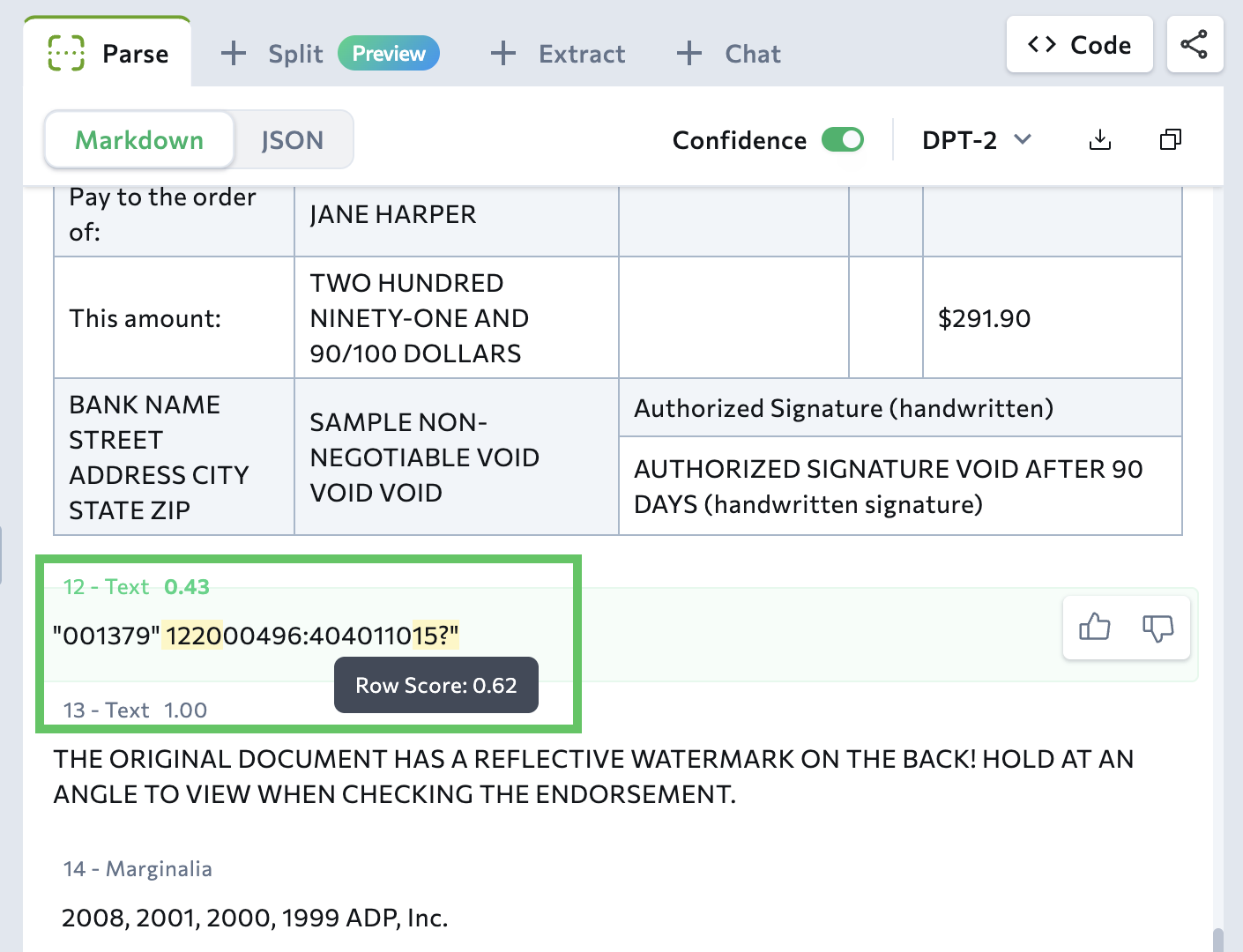1243x952 pixels.
Task: Click the vertical scrollbar thumb
Action: point(1218,940)
